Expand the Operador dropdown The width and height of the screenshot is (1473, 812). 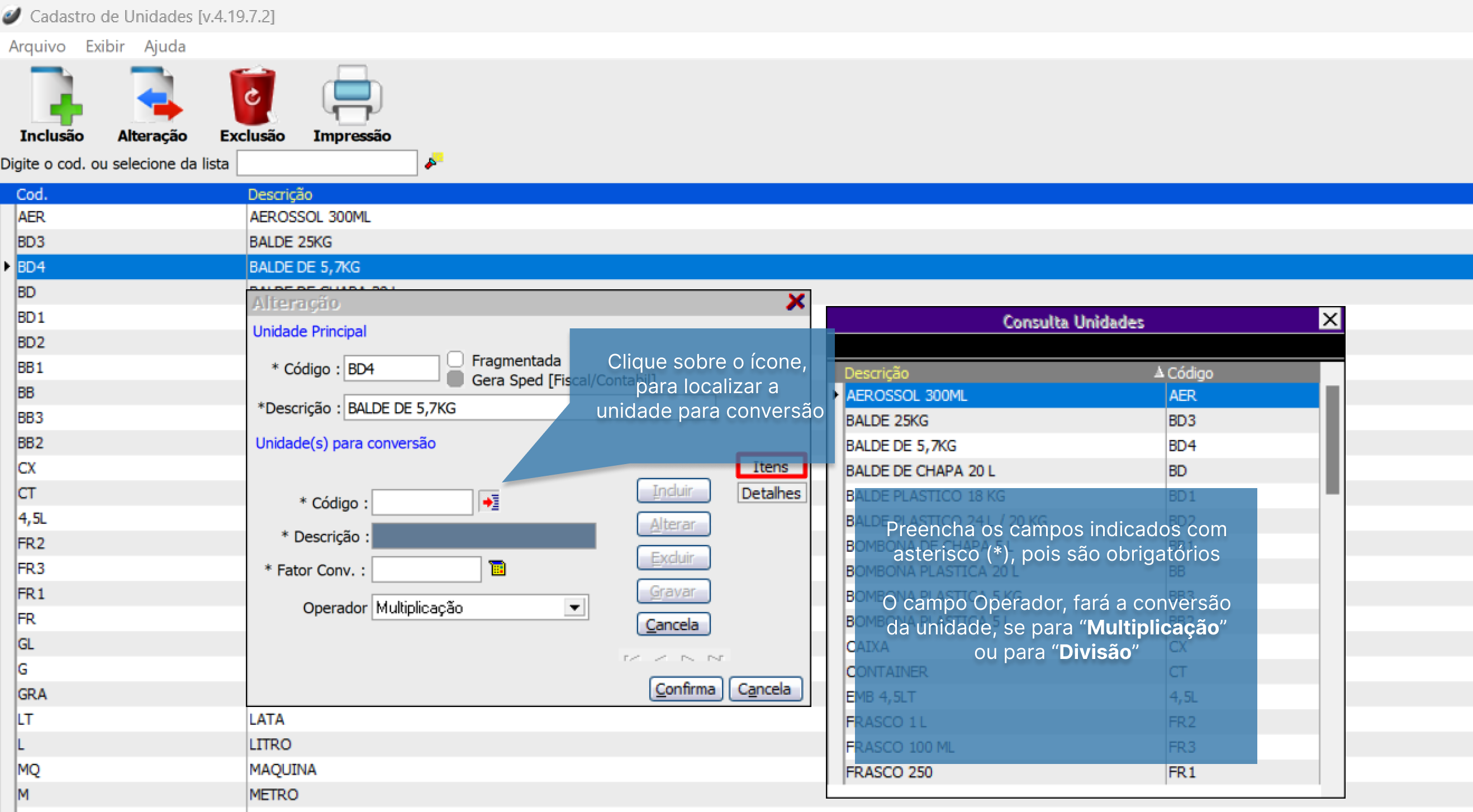click(574, 607)
